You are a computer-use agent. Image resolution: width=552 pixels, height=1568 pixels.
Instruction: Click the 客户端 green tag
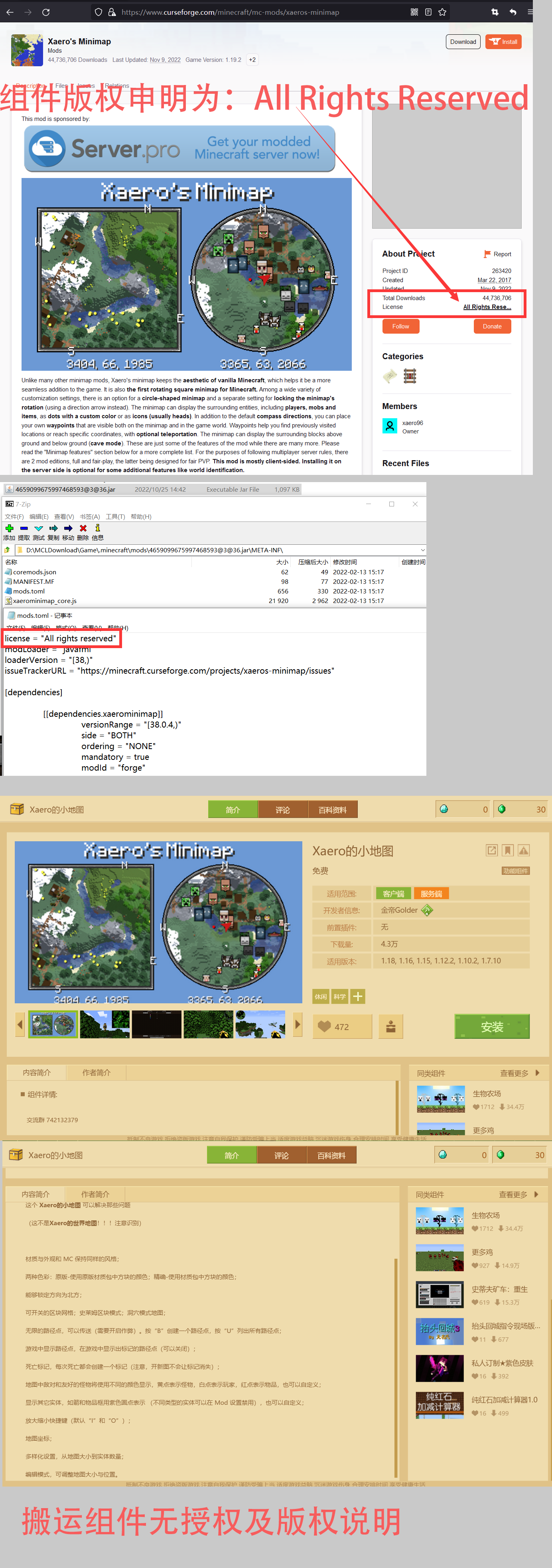coord(394,894)
